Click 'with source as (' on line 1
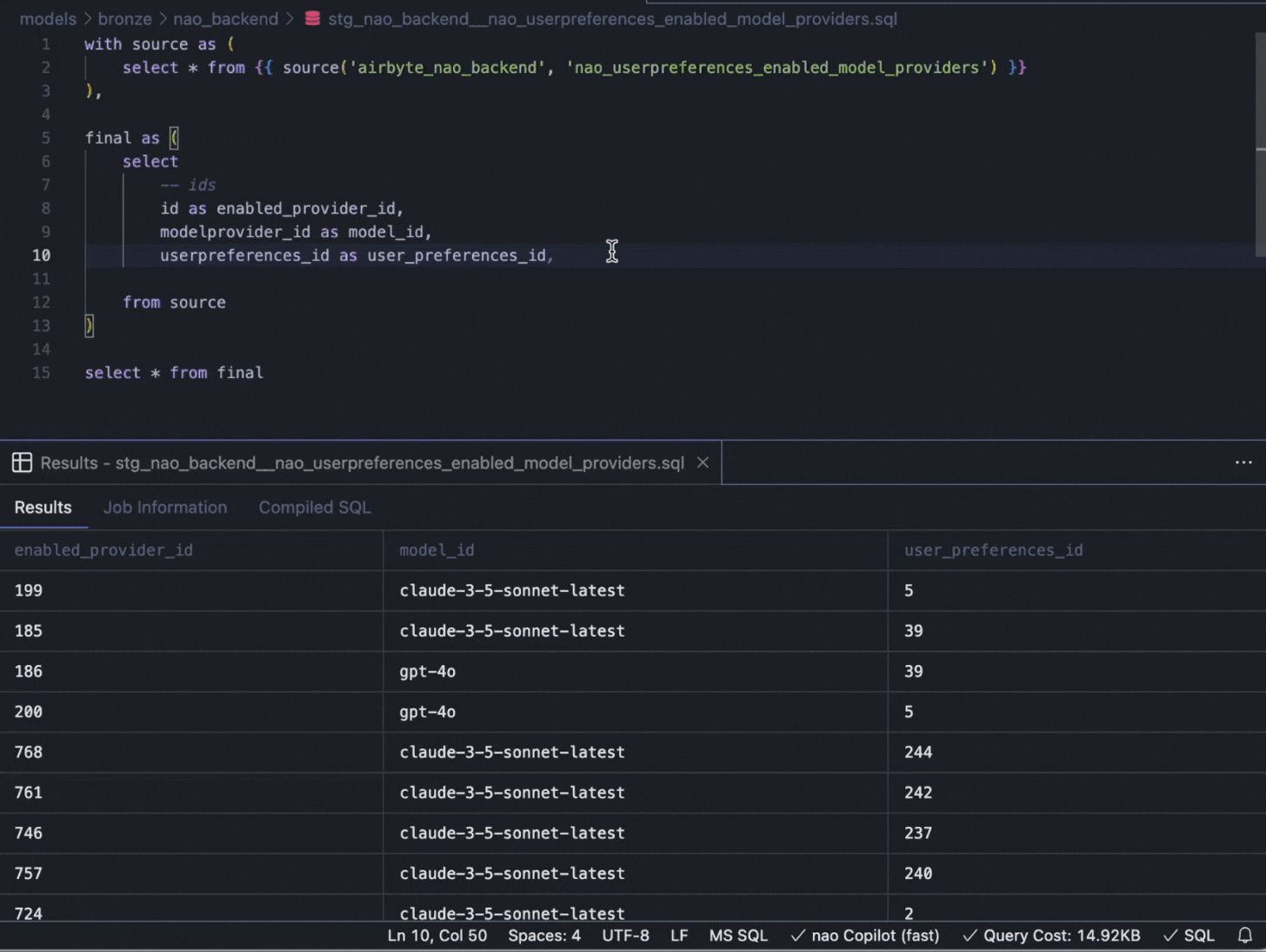The height and width of the screenshot is (952, 1266). coord(159,43)
